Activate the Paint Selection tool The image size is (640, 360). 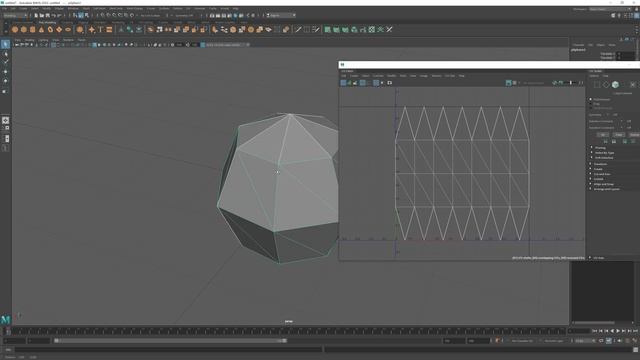tap(5, 62)
